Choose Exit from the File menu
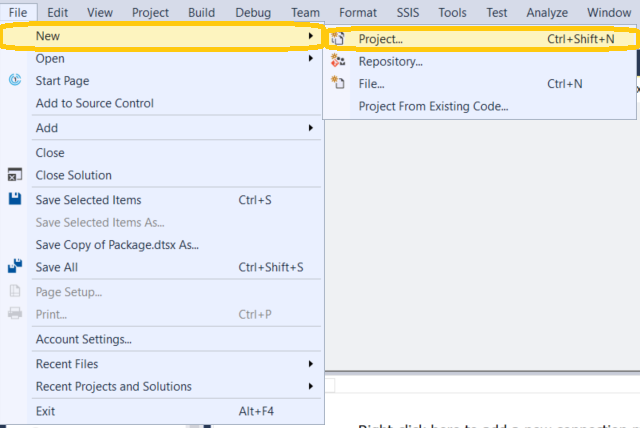 (46, 411)
